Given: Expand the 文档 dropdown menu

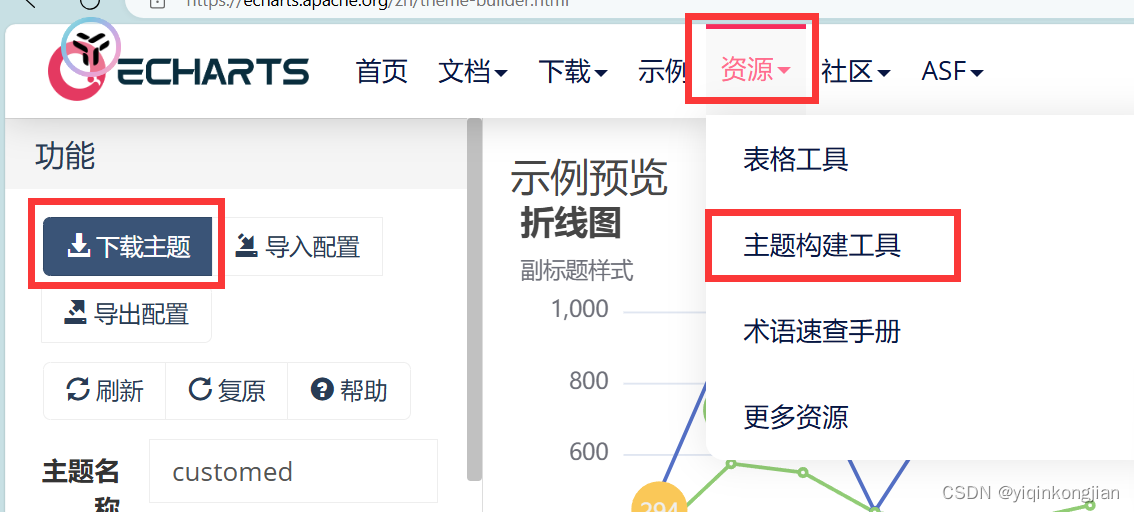Looking at the screenshot, I should pos(472,72).
